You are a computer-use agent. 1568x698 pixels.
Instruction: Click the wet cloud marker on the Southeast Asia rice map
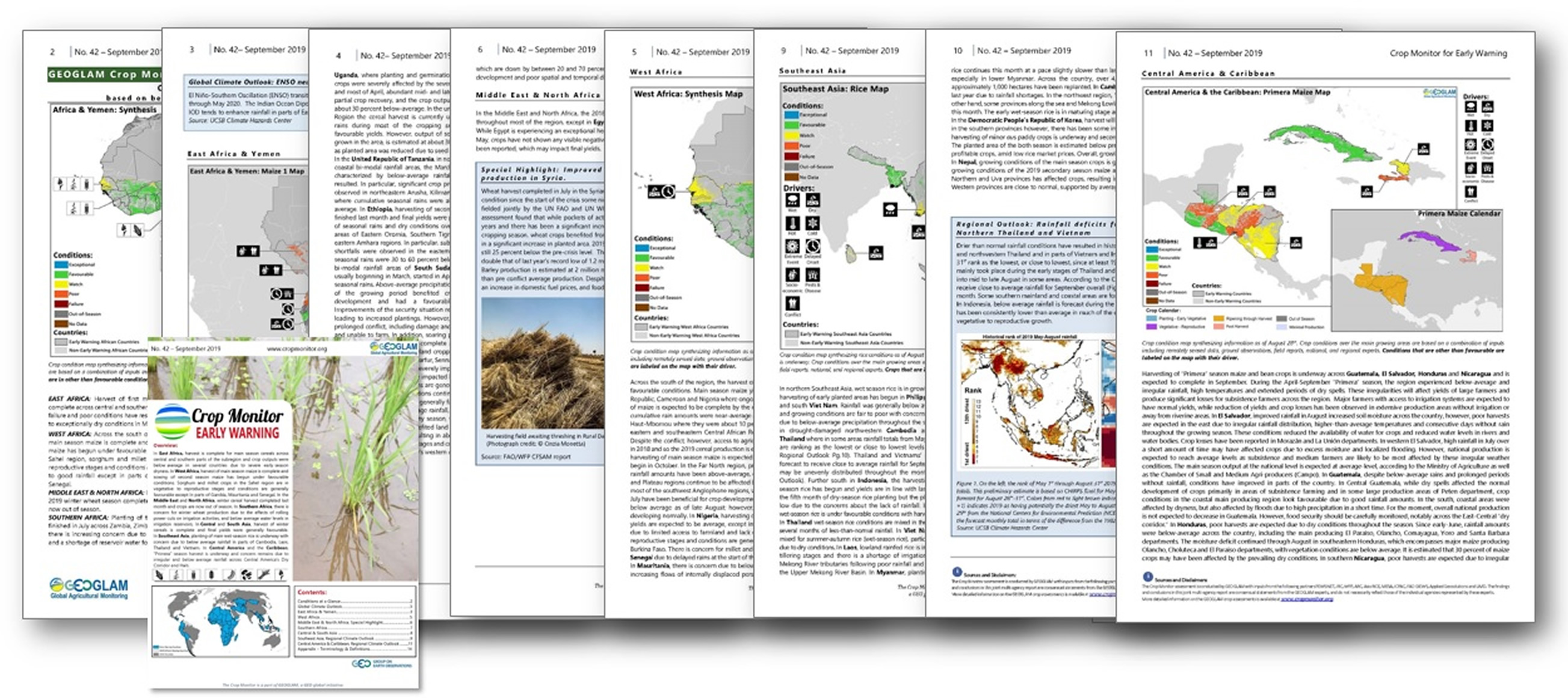point(890,210)
